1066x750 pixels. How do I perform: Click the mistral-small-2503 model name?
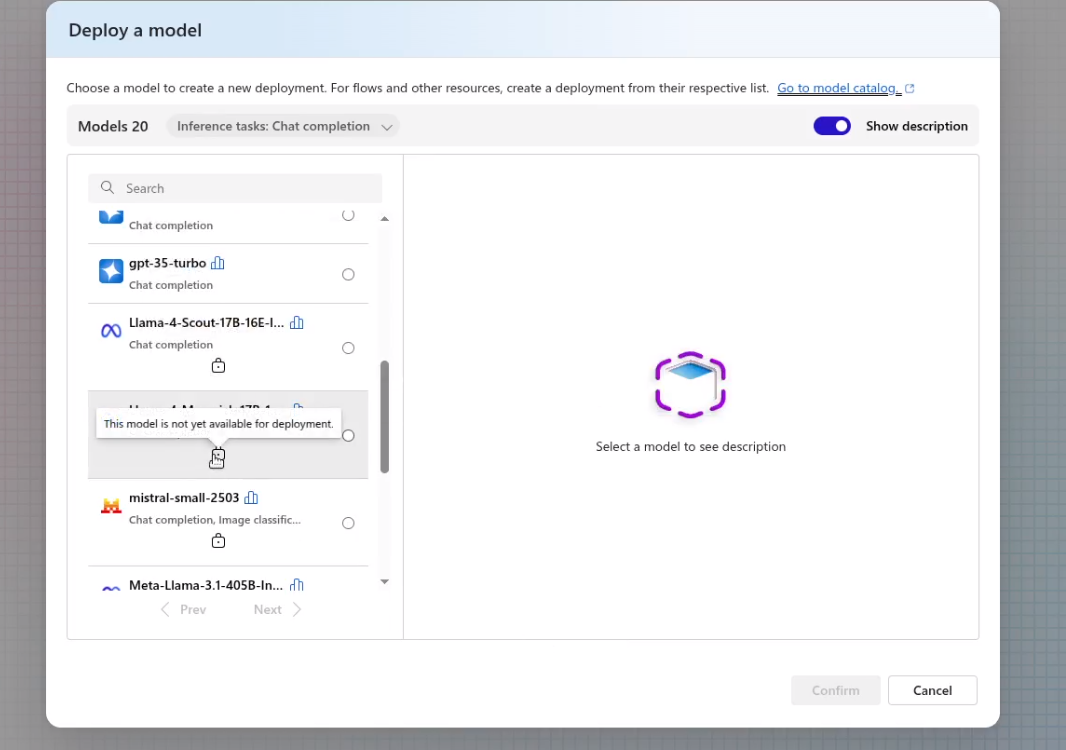184,498
